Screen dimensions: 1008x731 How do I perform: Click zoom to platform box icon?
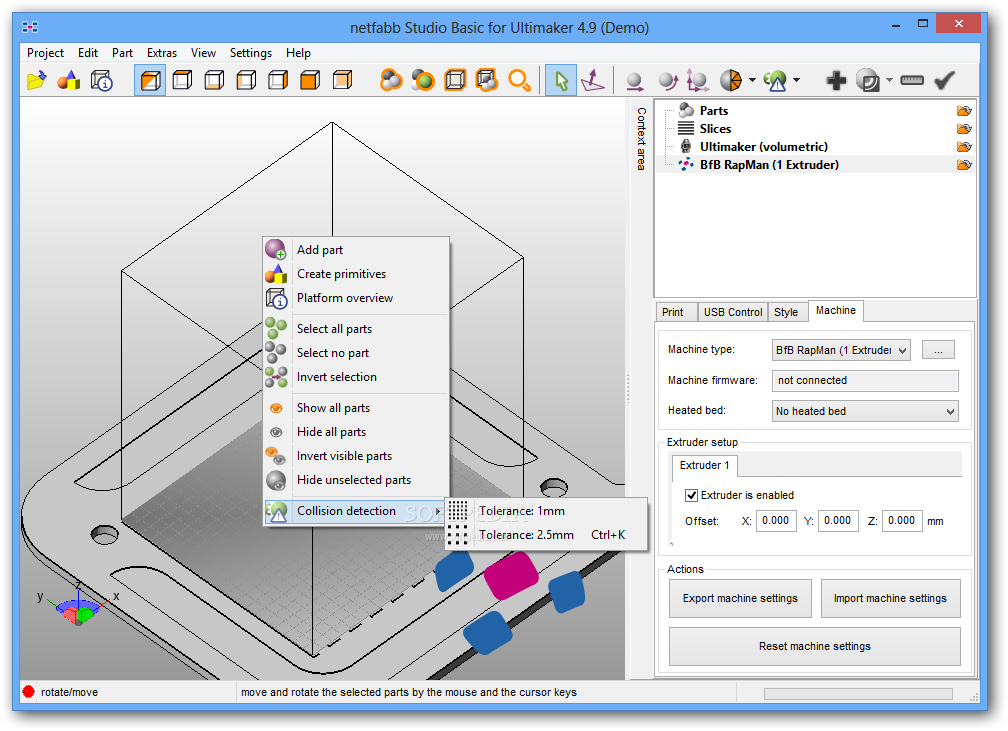455,80
